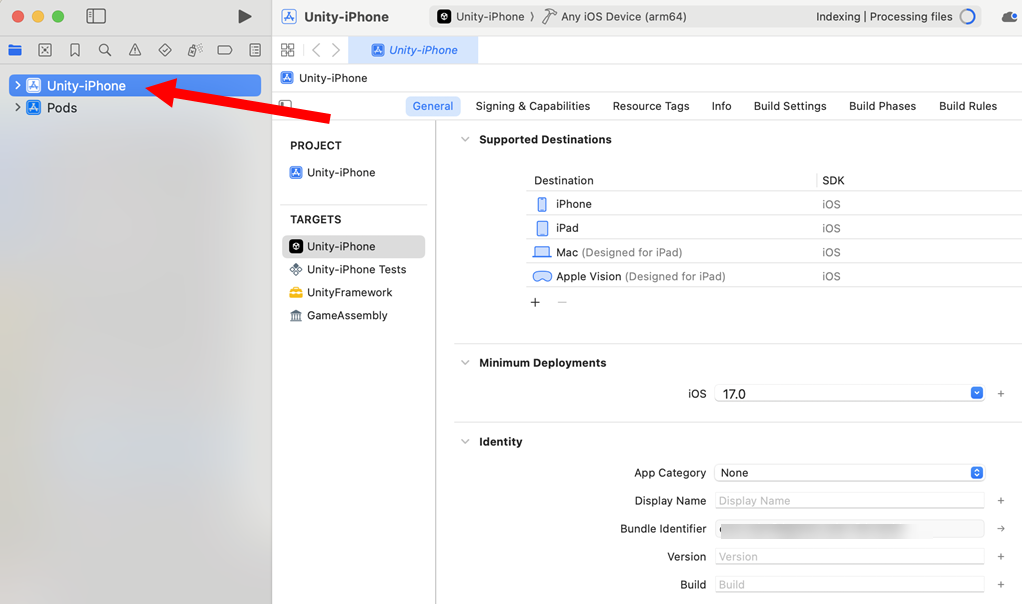Image resolution: width=1022 pixels, height=604 pixels.
Task: Go back with the left chevron
Action: 316,50
